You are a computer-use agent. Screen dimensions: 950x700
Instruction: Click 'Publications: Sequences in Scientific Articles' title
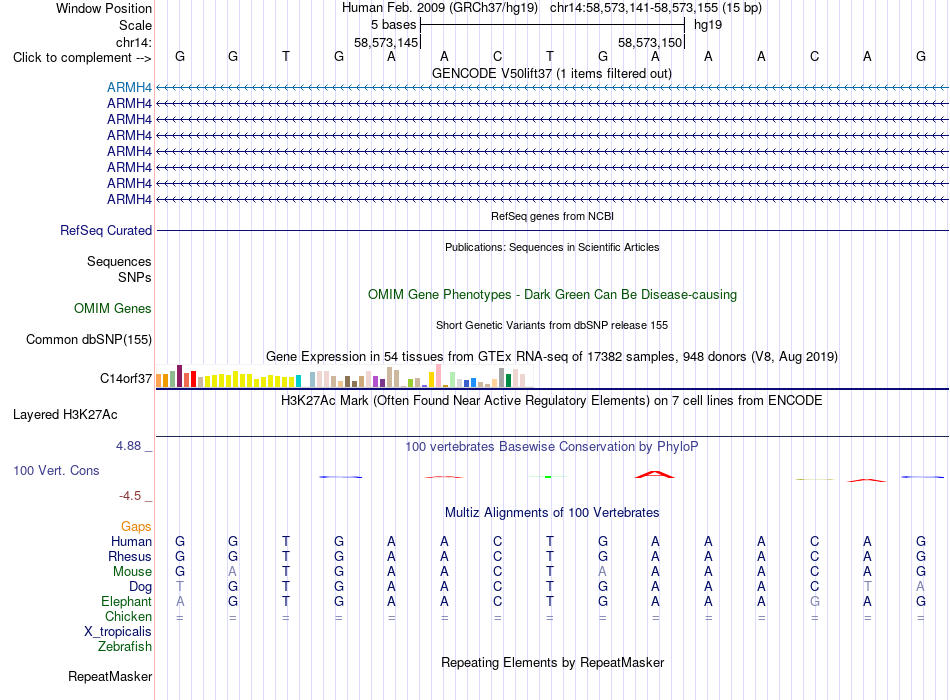tap(552, 247)
